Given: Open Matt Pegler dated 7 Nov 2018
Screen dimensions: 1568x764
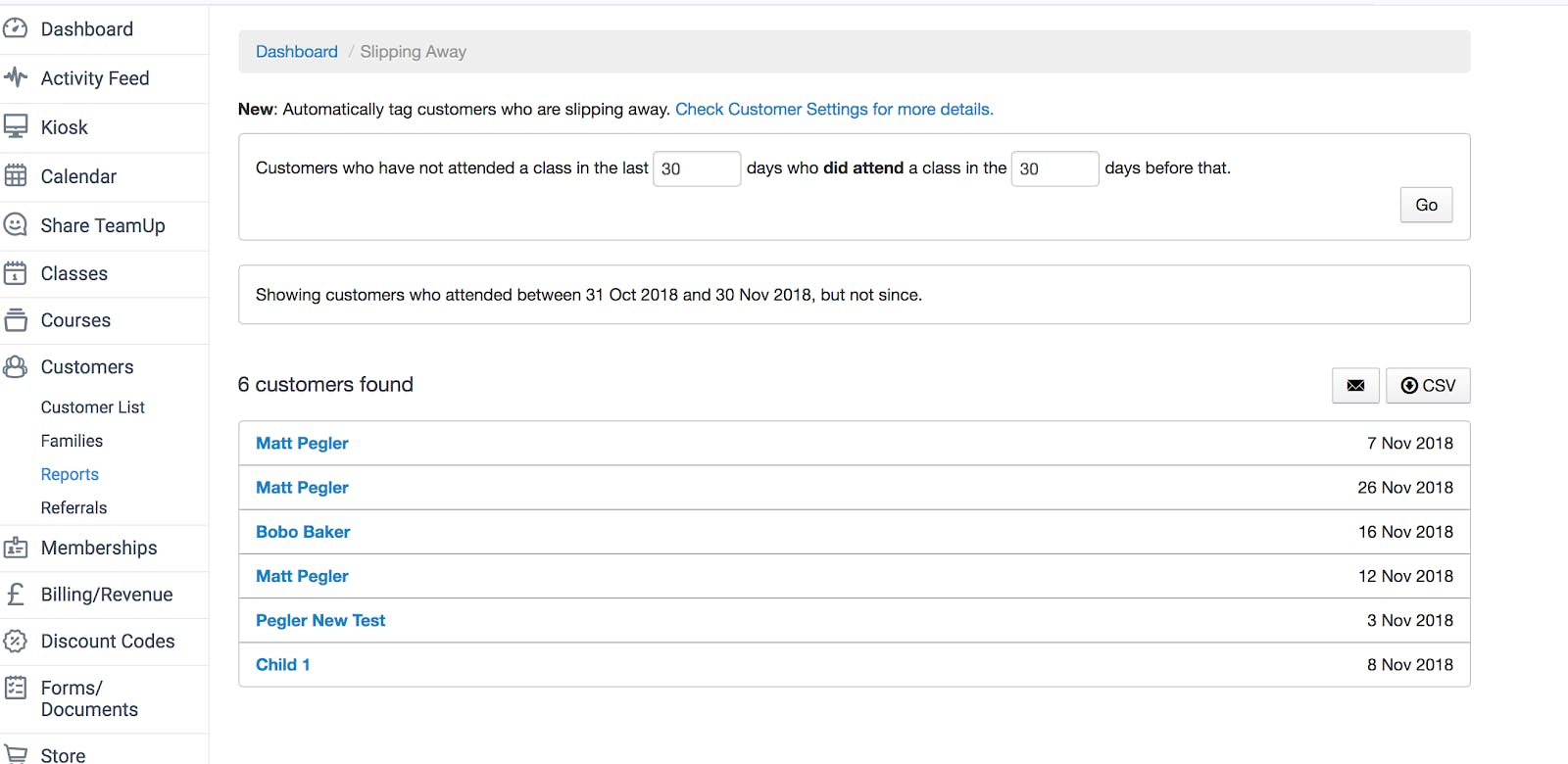Looking at the screenshot, I should pyautogui.click(x=302, y=443).
